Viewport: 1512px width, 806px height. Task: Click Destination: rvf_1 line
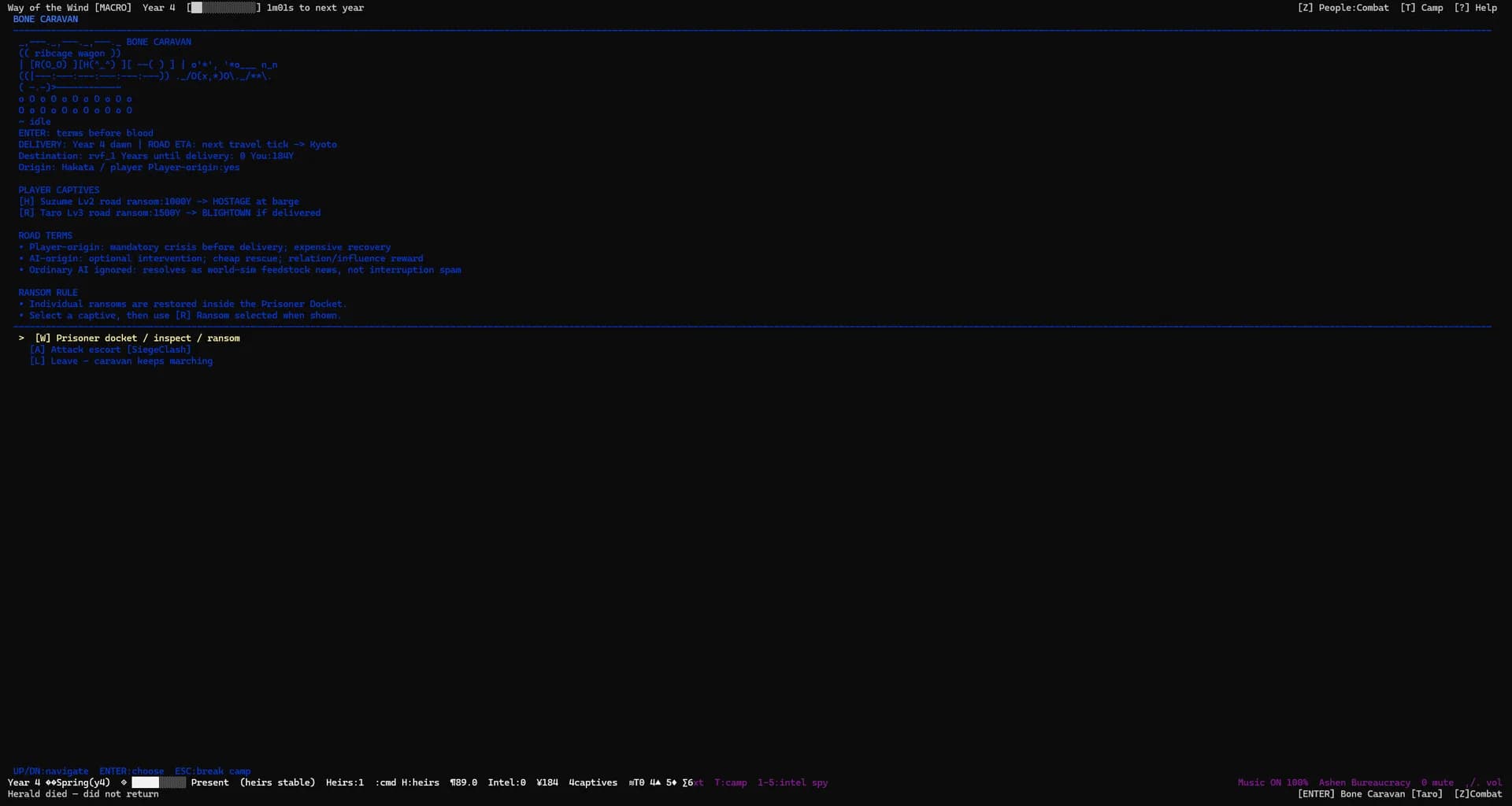coord(156,156)
